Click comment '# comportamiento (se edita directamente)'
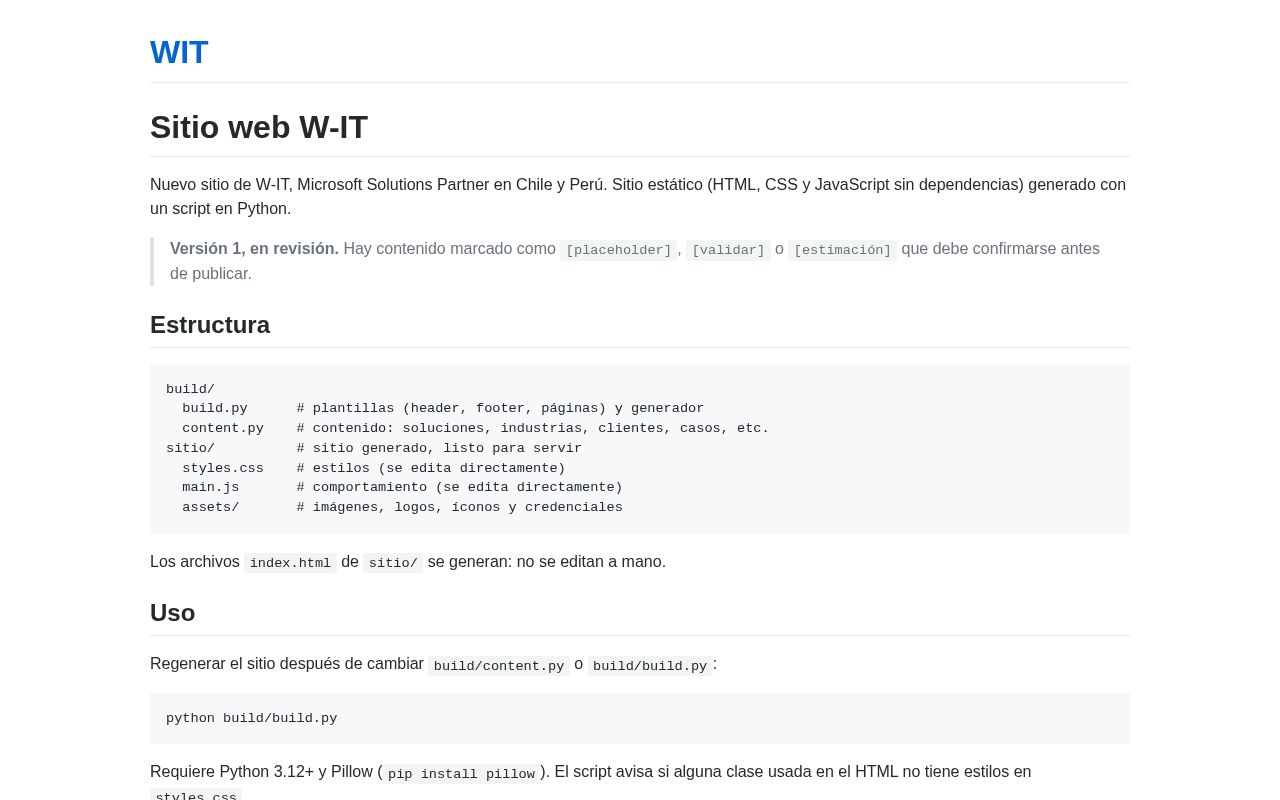The image size is (1280, 800). point(459,487)
